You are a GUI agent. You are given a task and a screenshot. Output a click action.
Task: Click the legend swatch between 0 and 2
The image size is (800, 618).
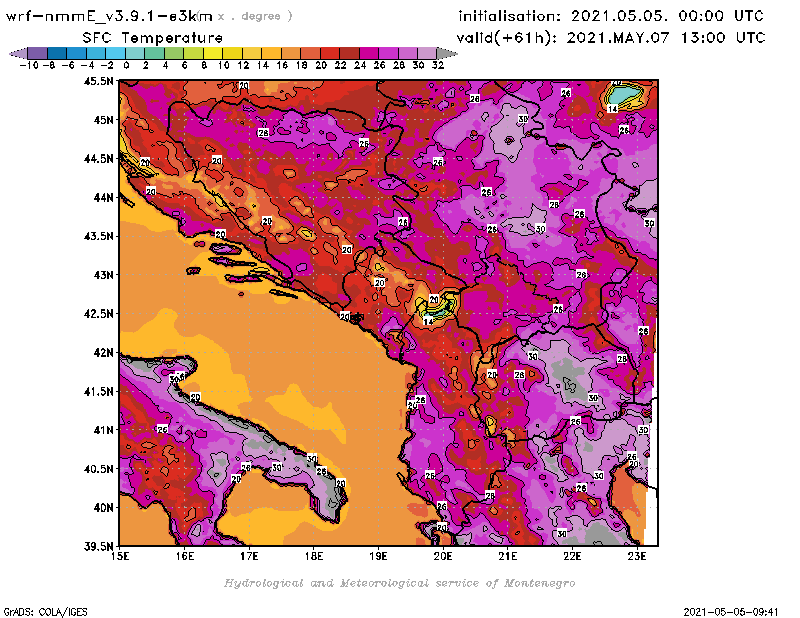click(135, 54)
